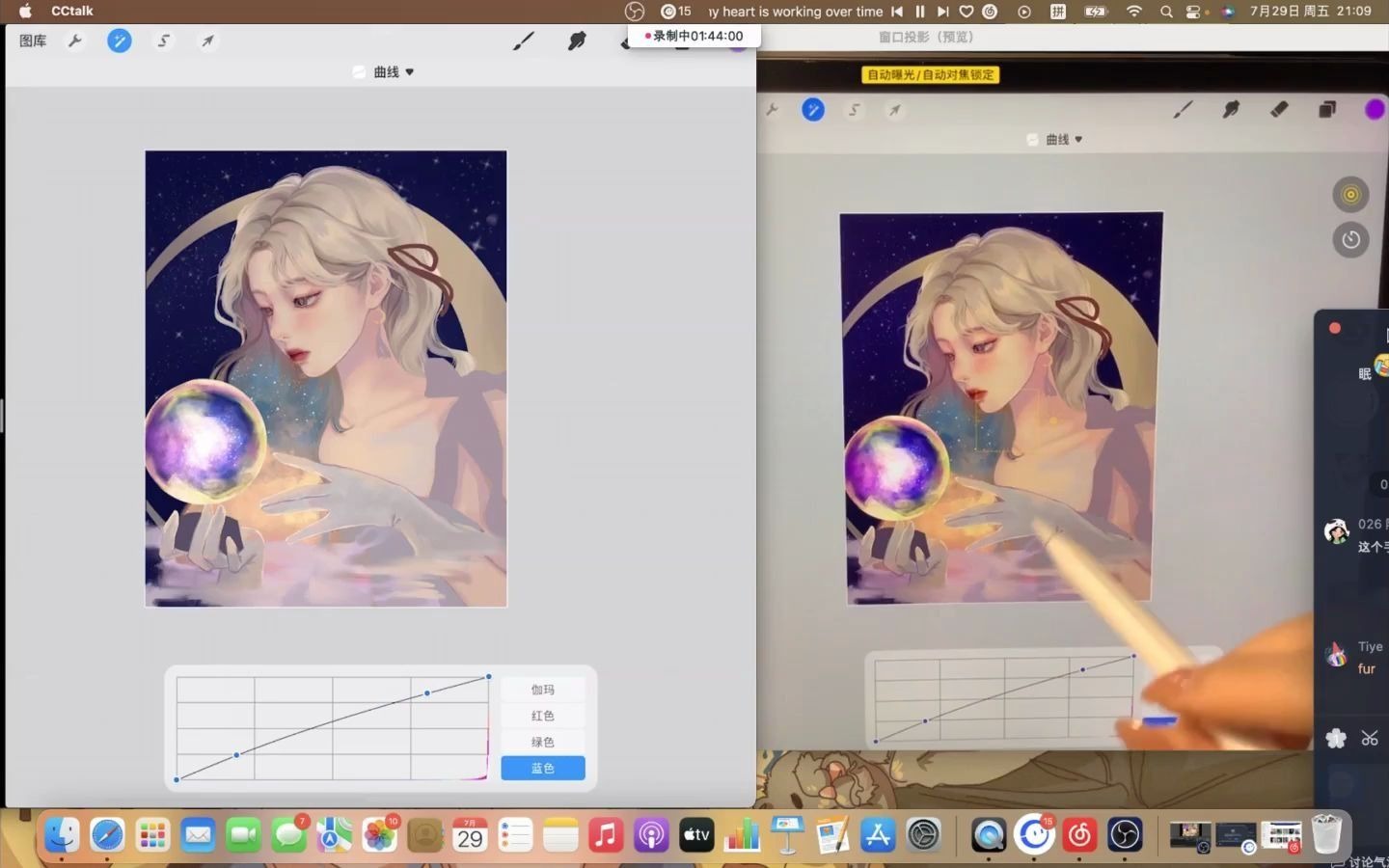1389x868 pixels.
Task: Choose the Smudge tool in left window
Action: tap(577, 41)
